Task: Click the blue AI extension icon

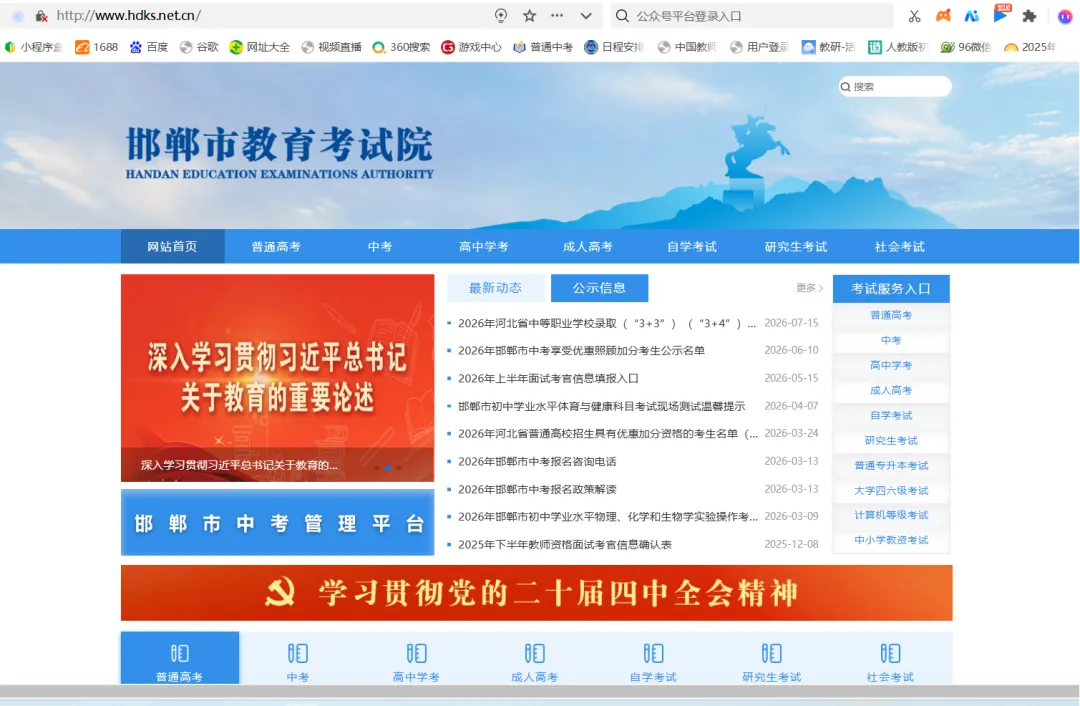Action: coord(971,16)
